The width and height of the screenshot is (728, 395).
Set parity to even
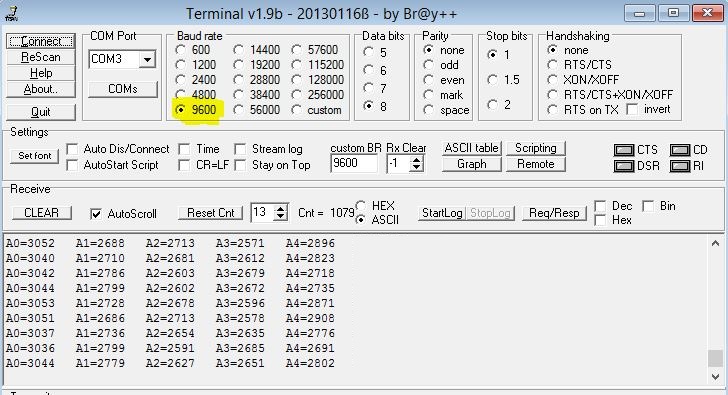pos(429,80)
